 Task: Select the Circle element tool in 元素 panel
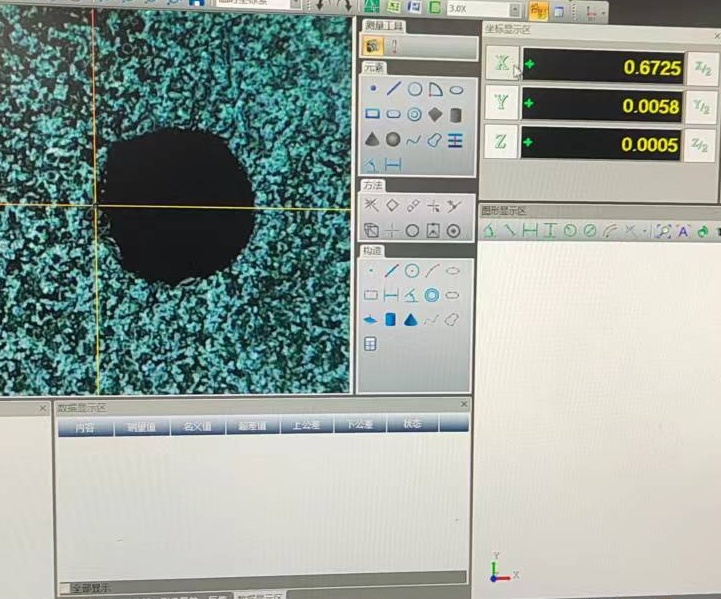click(x=414, y=90)
